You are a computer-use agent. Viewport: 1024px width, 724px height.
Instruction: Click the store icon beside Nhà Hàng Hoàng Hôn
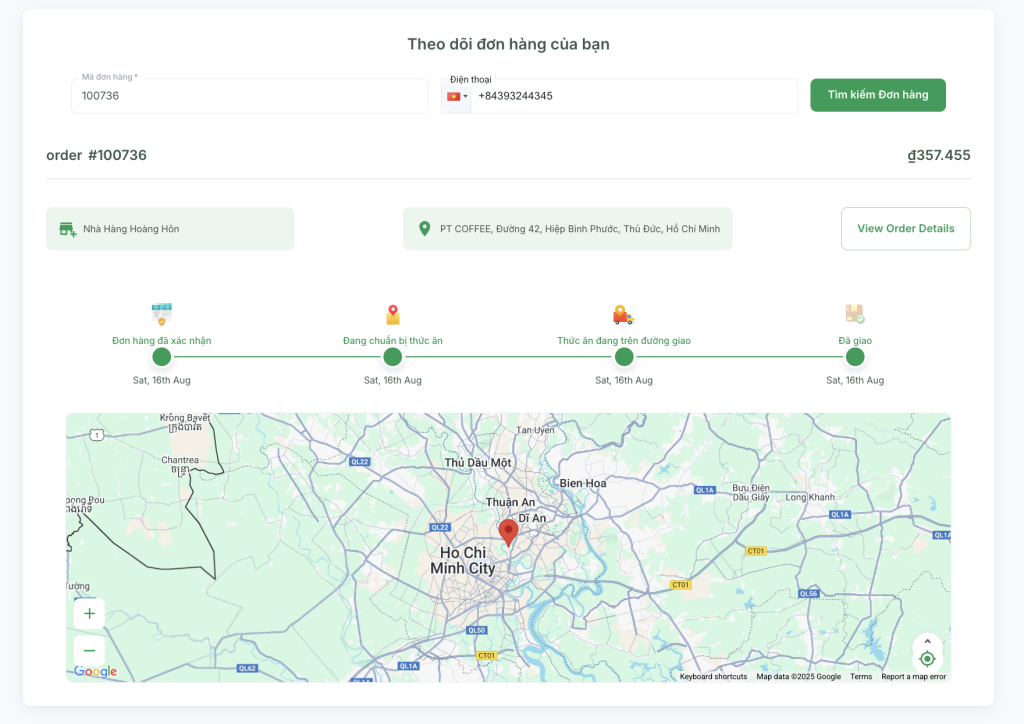point(68,229)
